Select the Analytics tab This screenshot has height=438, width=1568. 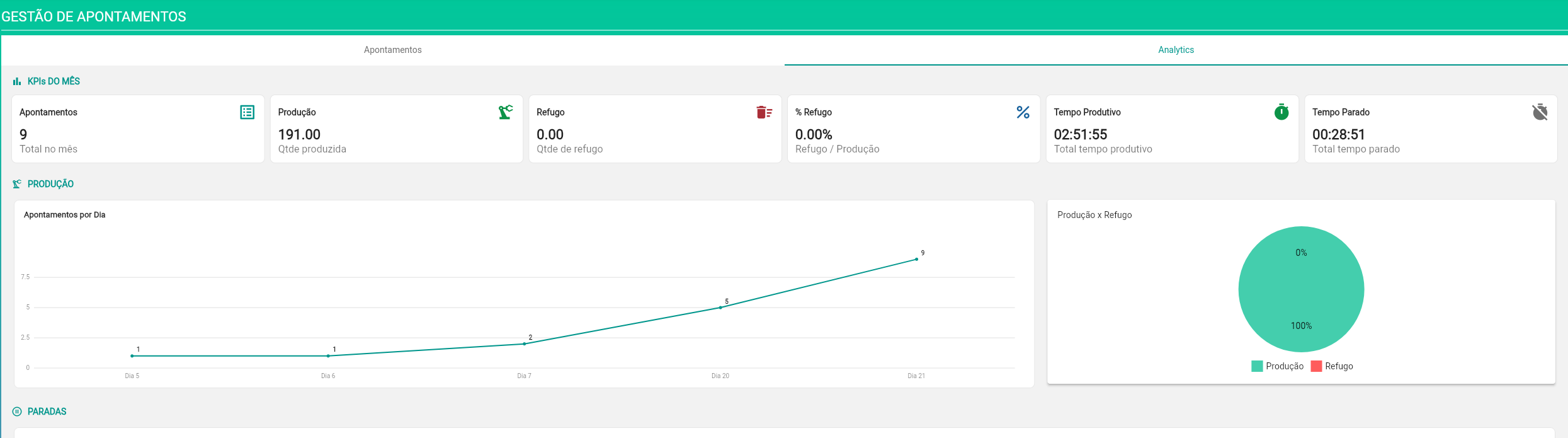tap(1176, 50)
